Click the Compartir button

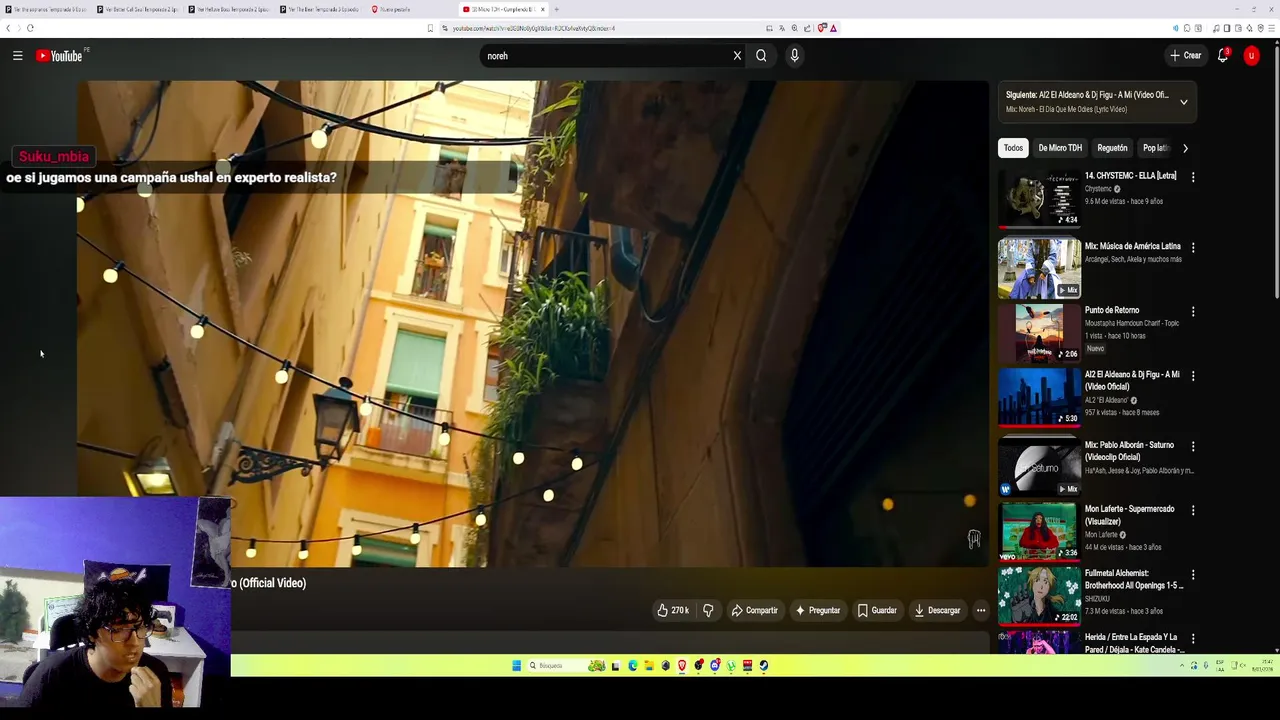point(754,610)
